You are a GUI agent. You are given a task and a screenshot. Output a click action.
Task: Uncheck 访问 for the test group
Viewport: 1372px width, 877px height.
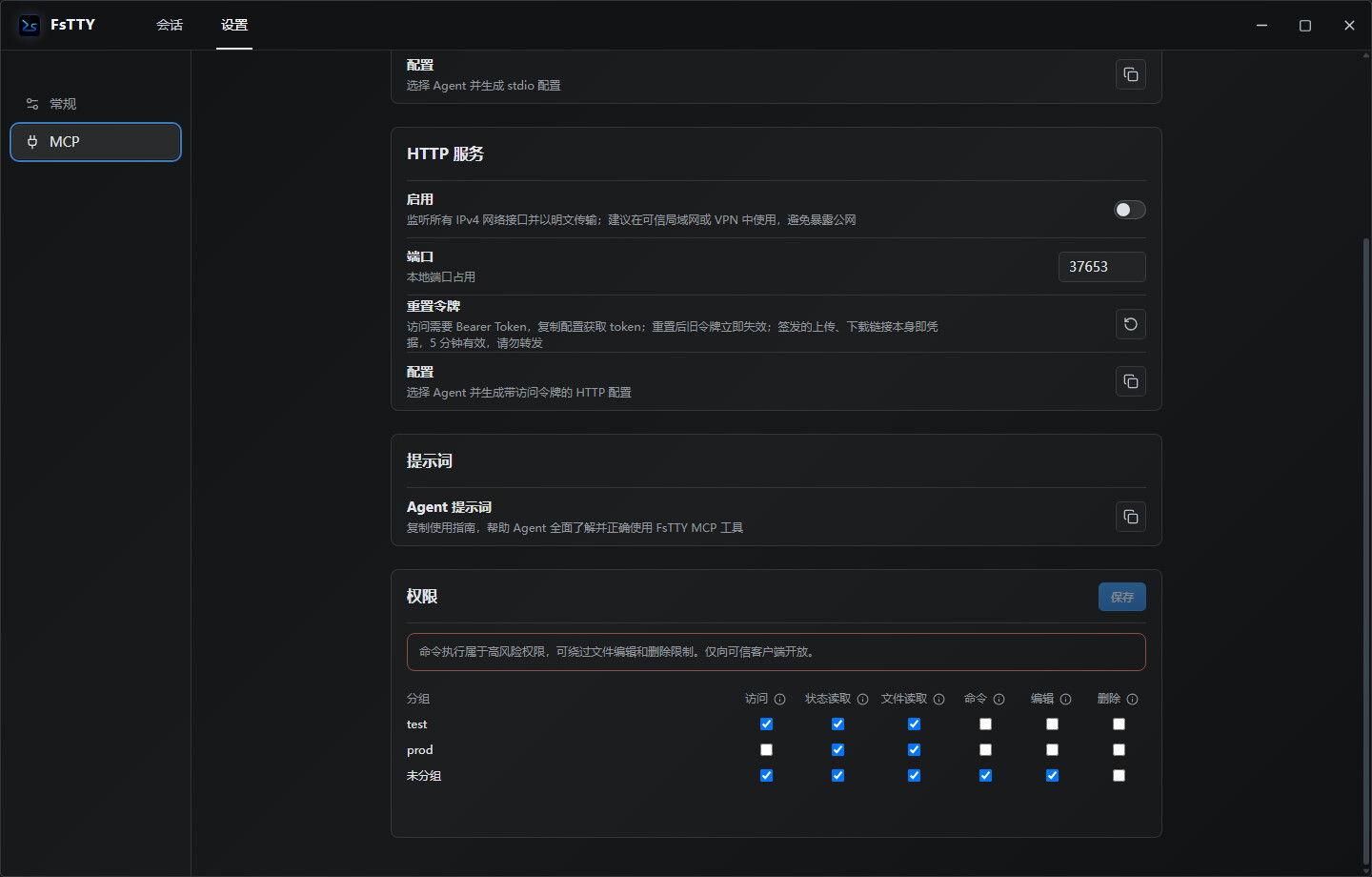pyautogui.click(x=767, y=724)
